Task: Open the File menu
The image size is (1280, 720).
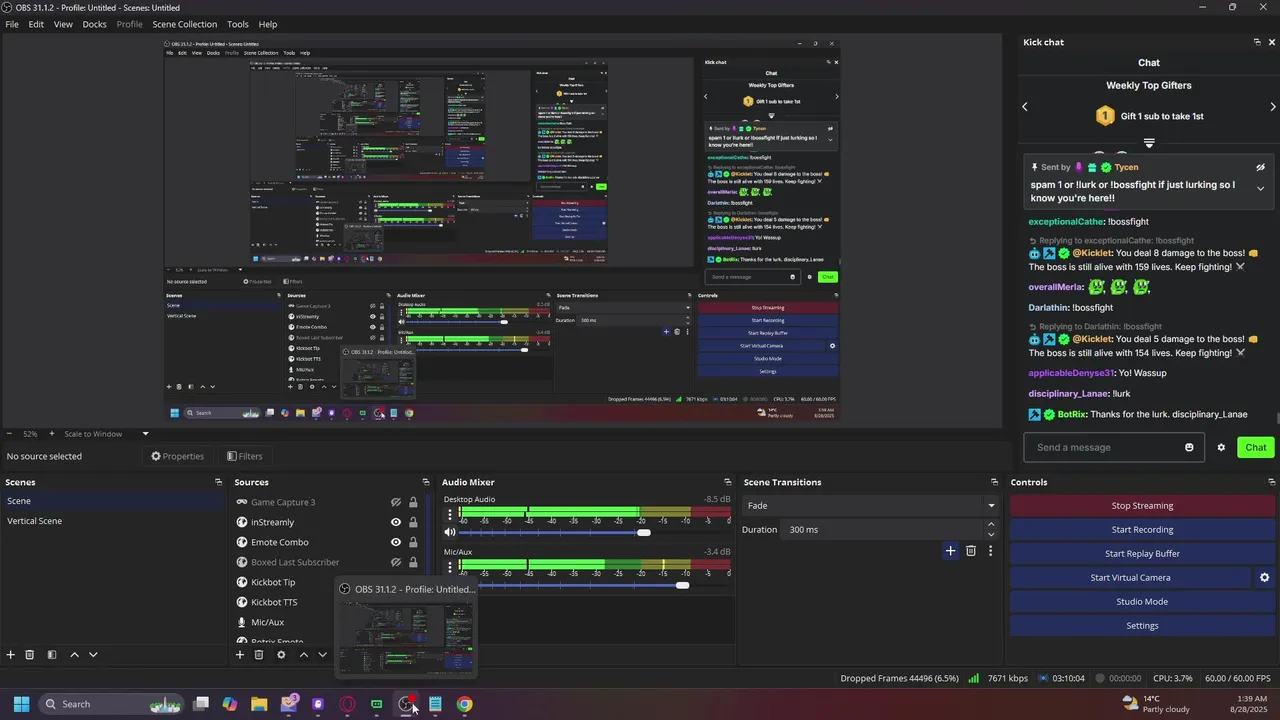Action: (x=12, y=24)
